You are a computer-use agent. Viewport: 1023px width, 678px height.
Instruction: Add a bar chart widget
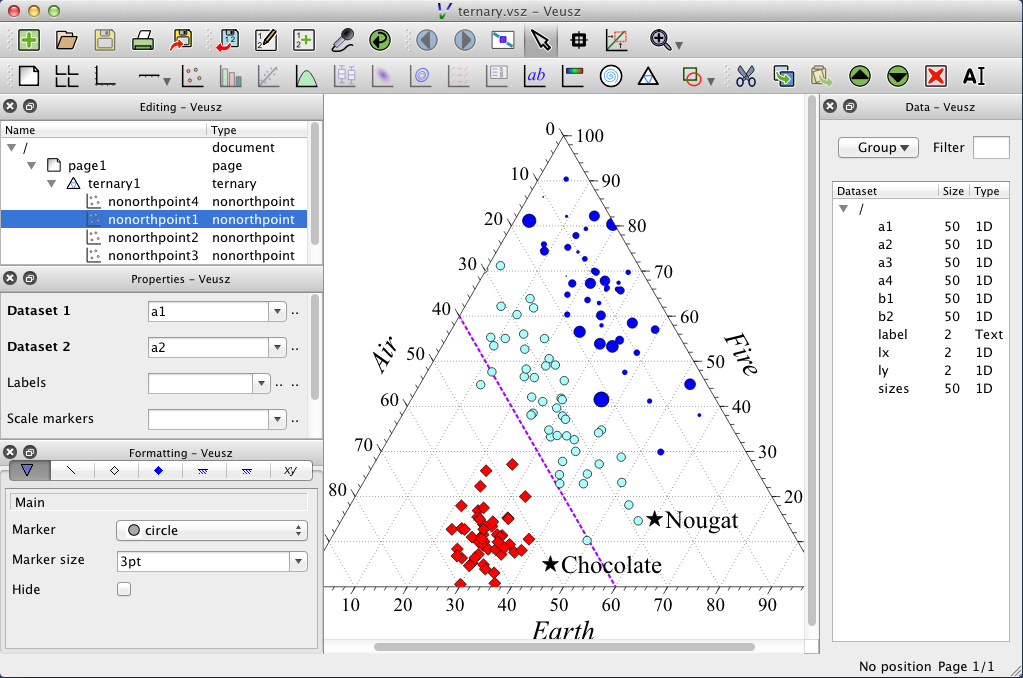pos(230,76)
